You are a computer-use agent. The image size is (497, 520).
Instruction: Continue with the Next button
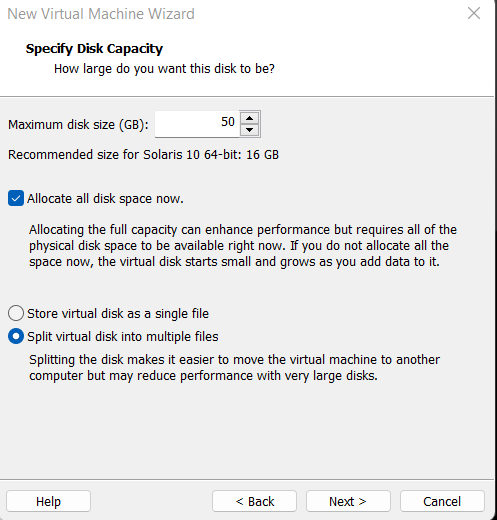pos(348,501)
